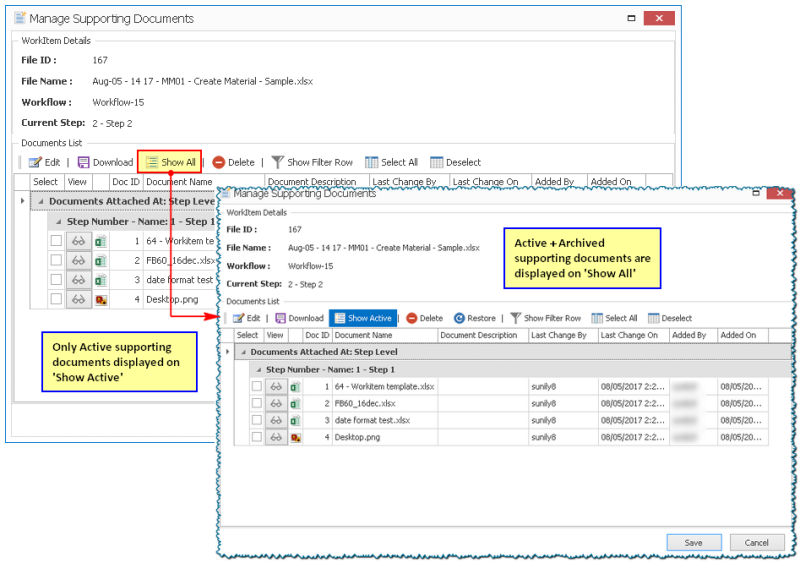Tick checkbox for 64 - Workitem template.xlsx in front dialog
The height and width of the screenshot is (563, 800).
[x=257, y=386]
